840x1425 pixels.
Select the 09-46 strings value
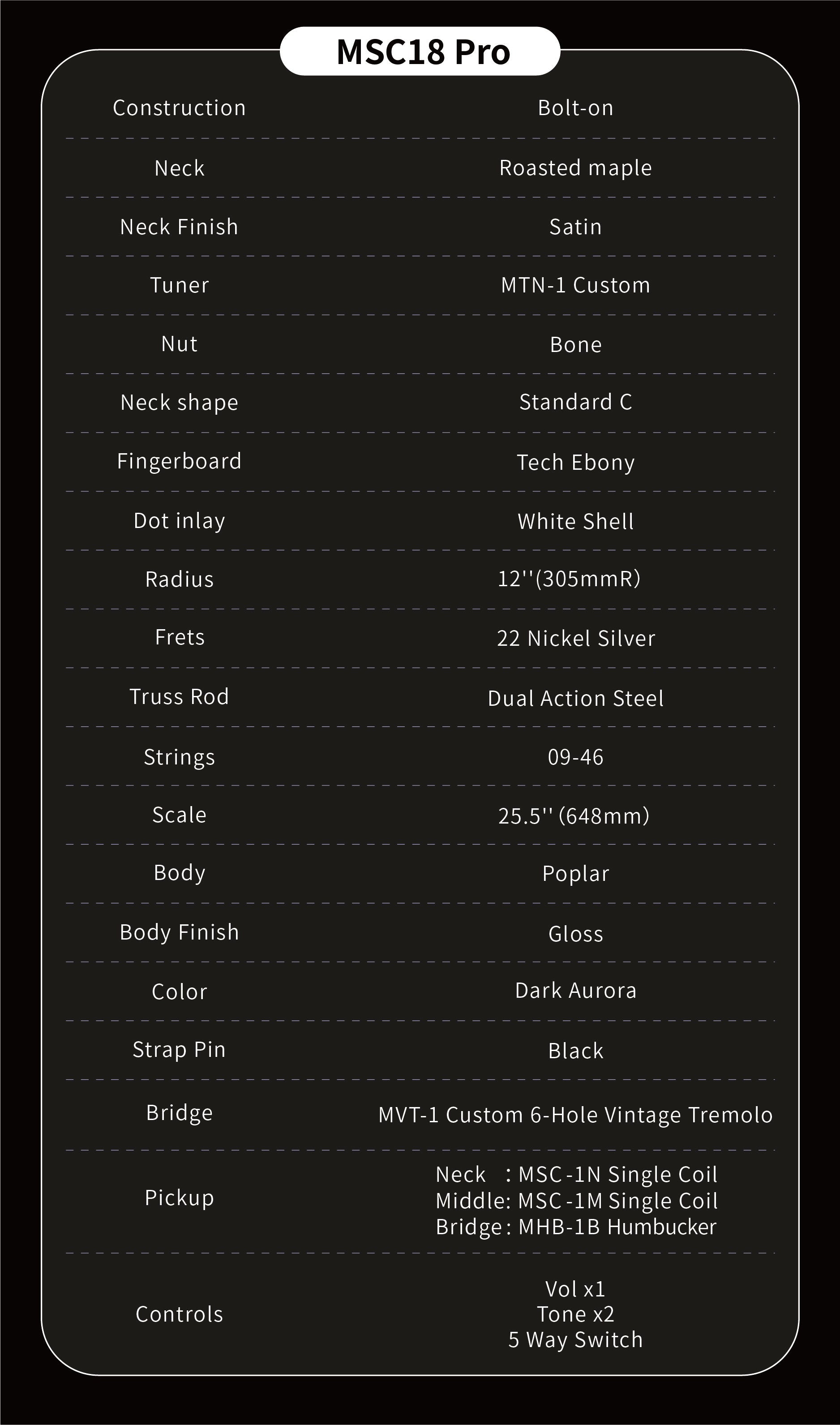tap(575, 757)
